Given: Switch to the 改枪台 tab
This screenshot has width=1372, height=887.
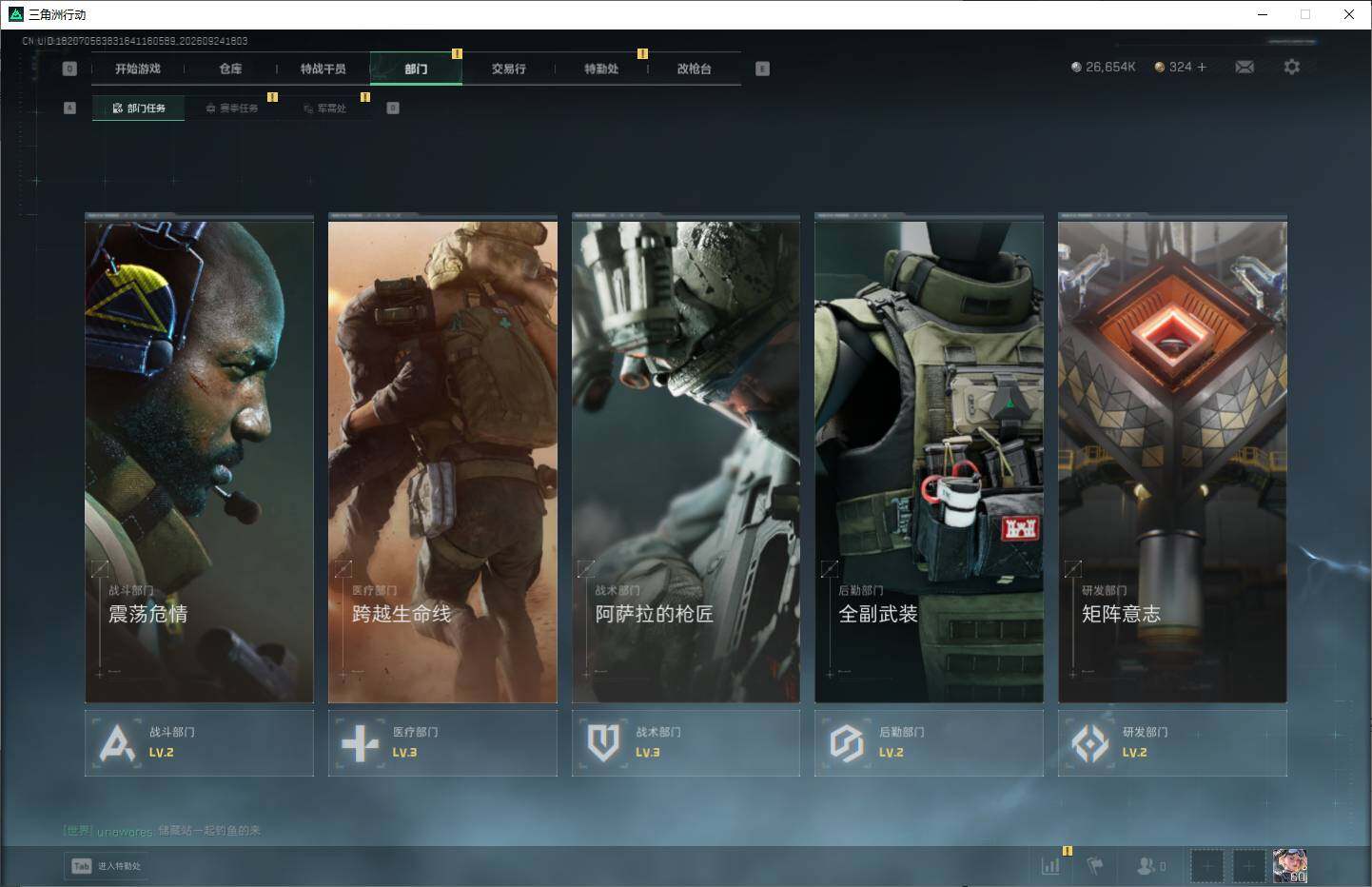Looking at the screenshot, I should (694, 69).
